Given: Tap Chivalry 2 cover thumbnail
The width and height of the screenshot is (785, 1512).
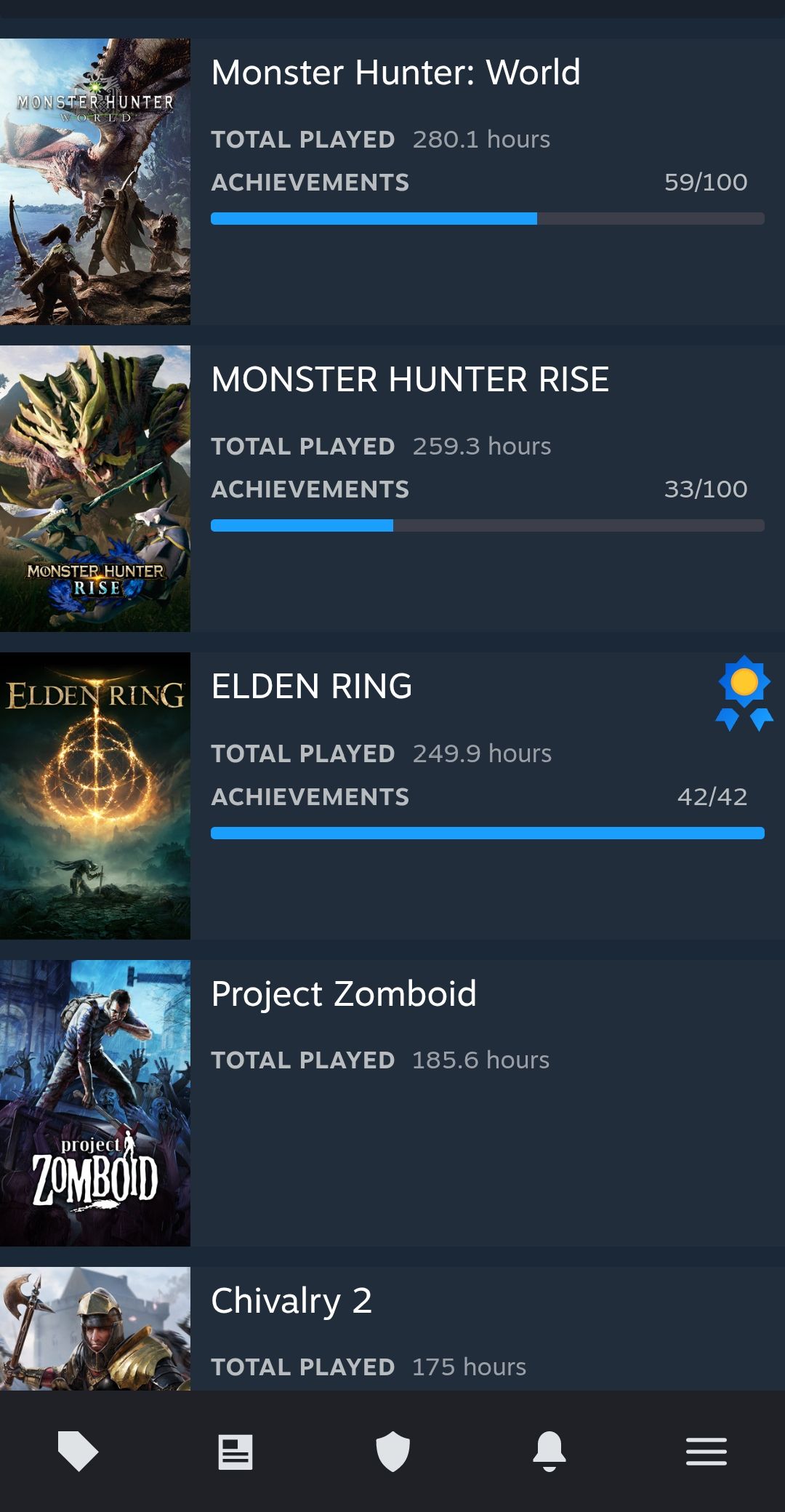Looking at the screenshot, I should click(95, 1329).
